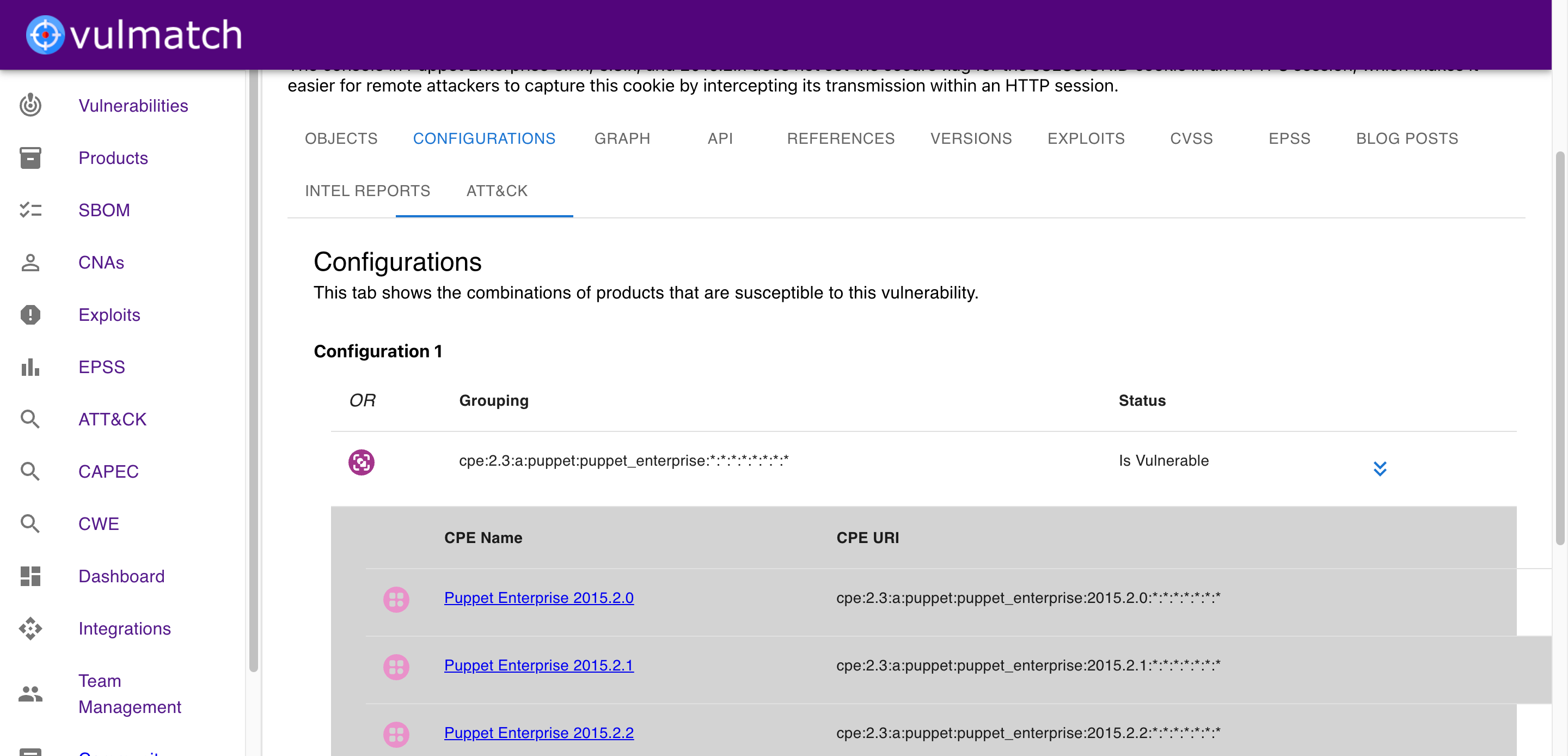
Task: Click the main page vertical scrollbar
Action: [1559, 347]
